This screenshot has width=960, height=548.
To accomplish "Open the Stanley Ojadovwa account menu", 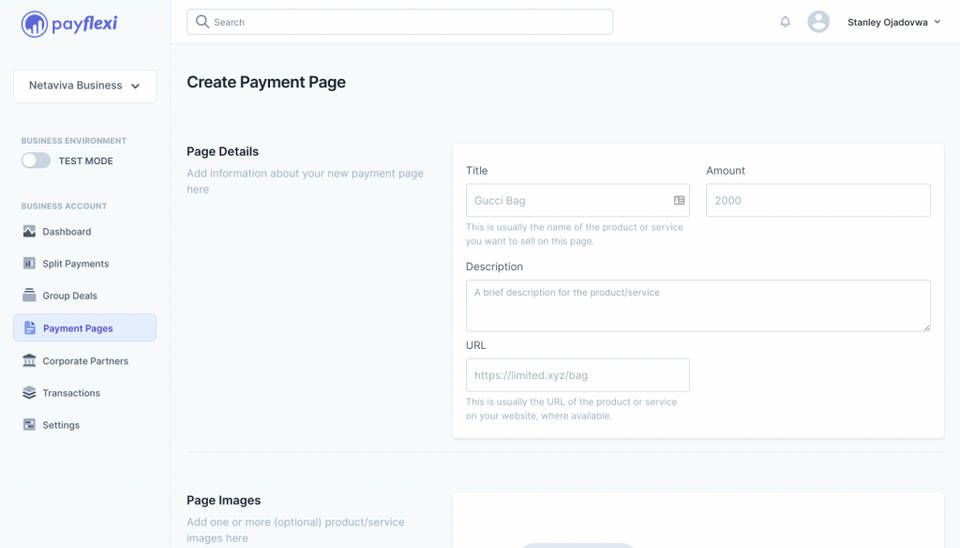I will (893, 22).
